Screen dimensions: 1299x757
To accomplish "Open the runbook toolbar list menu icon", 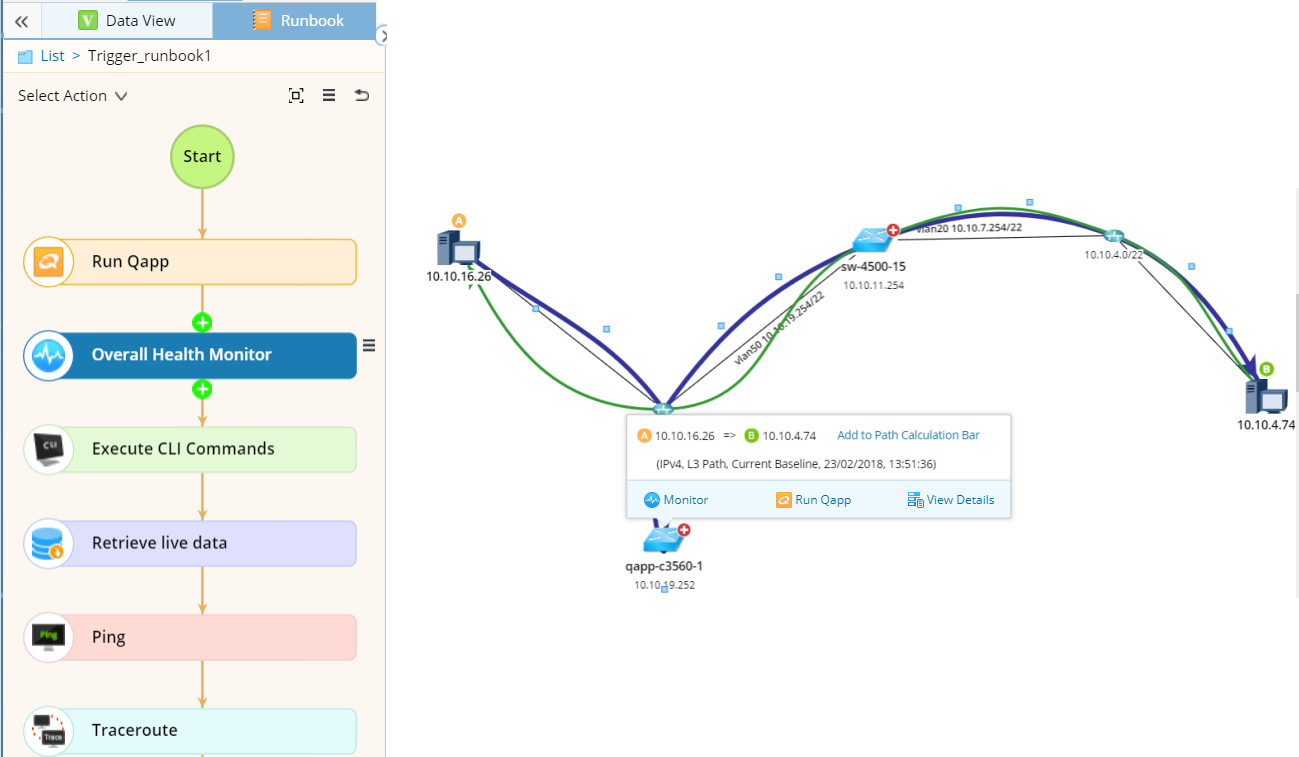I will tap(329, 96).
